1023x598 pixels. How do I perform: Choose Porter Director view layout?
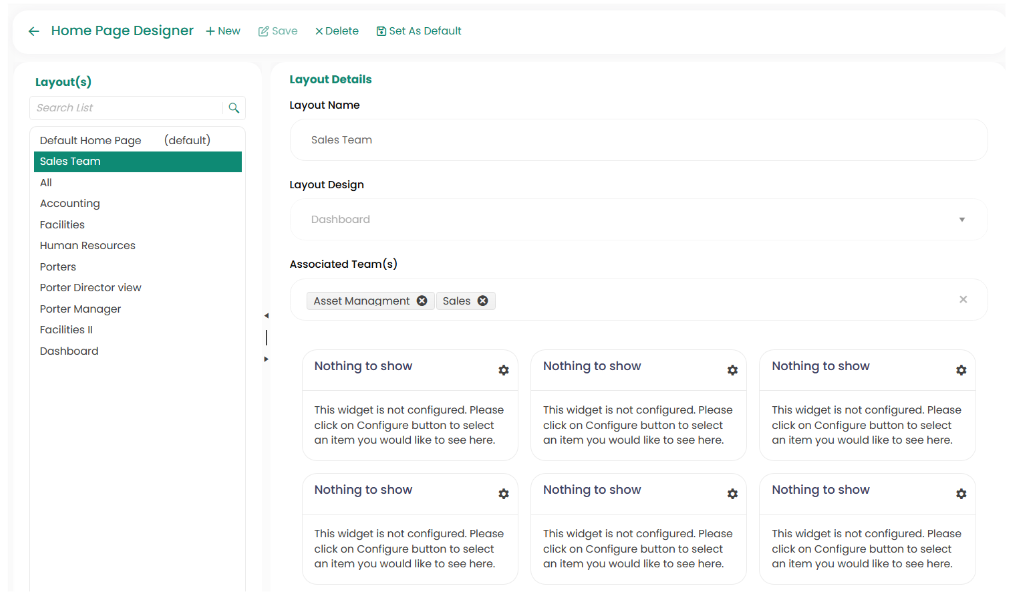coord(91,288)
